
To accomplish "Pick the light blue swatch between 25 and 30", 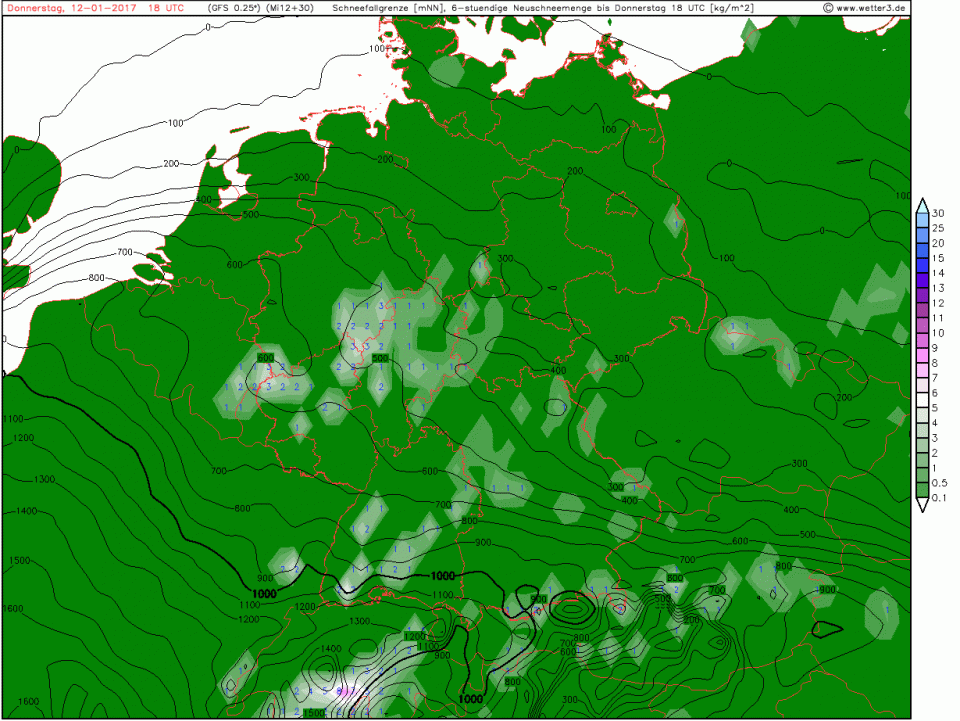I will coord(923,221).
